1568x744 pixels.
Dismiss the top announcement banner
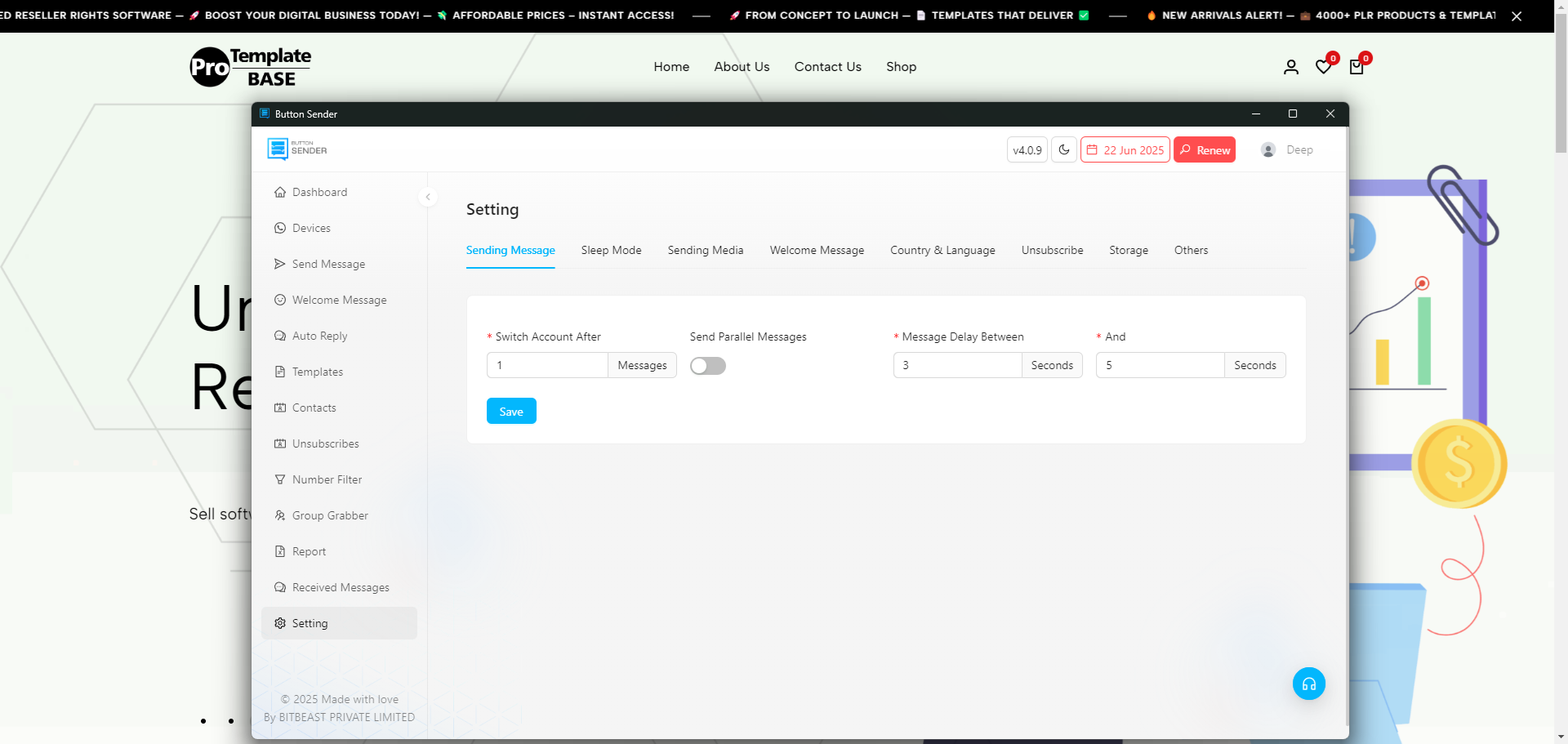click(1517, 16)
